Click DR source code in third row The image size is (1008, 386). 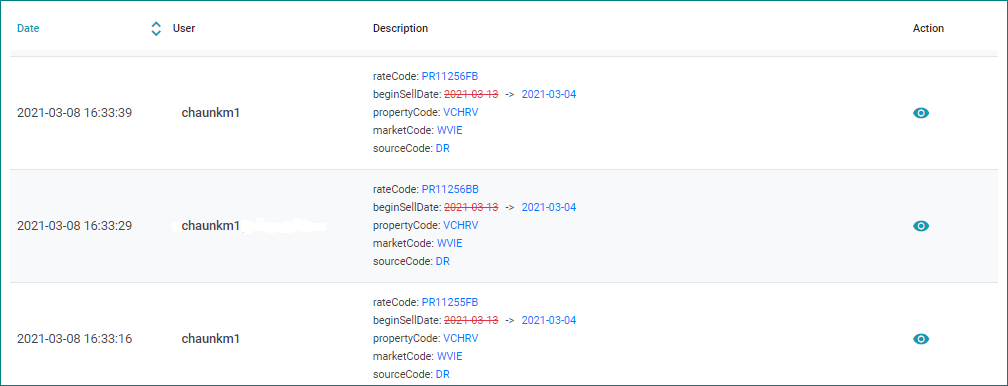click(x=442, y=374)
